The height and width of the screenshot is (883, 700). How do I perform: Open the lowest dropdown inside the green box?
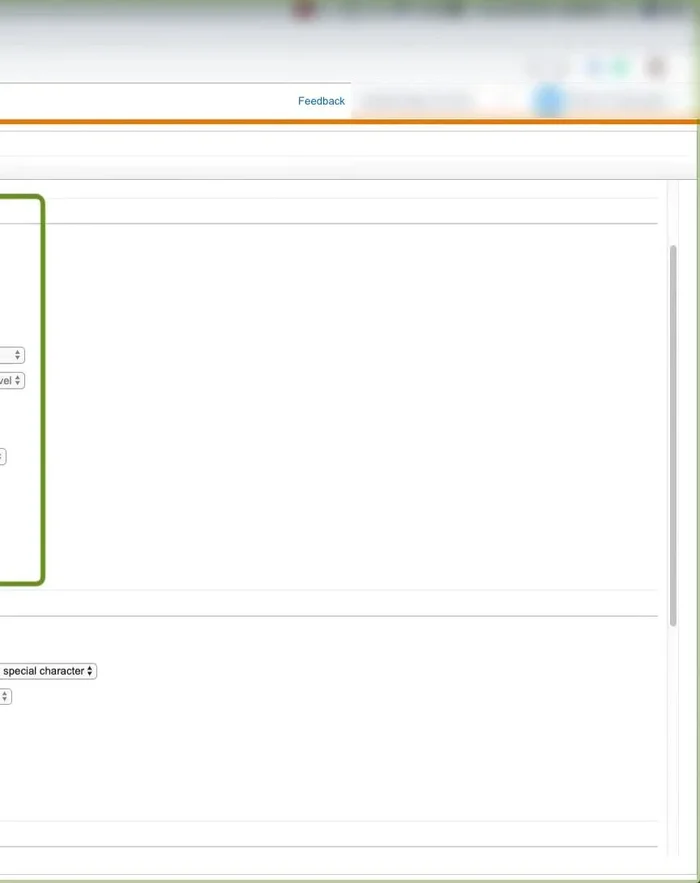pyautogui.click(x=2, y=457)
